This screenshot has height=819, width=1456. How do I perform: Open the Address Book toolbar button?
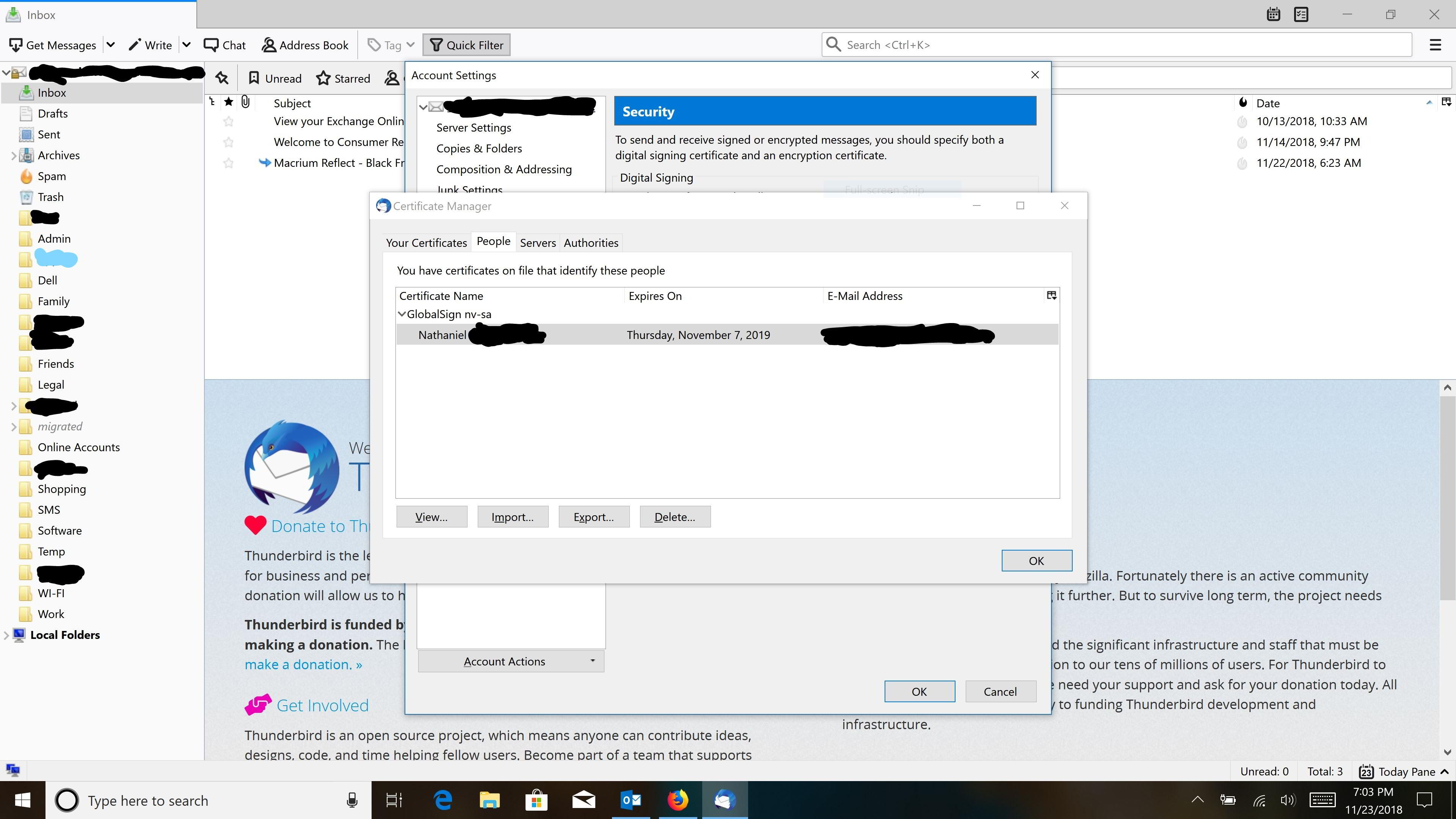point(305,45)
